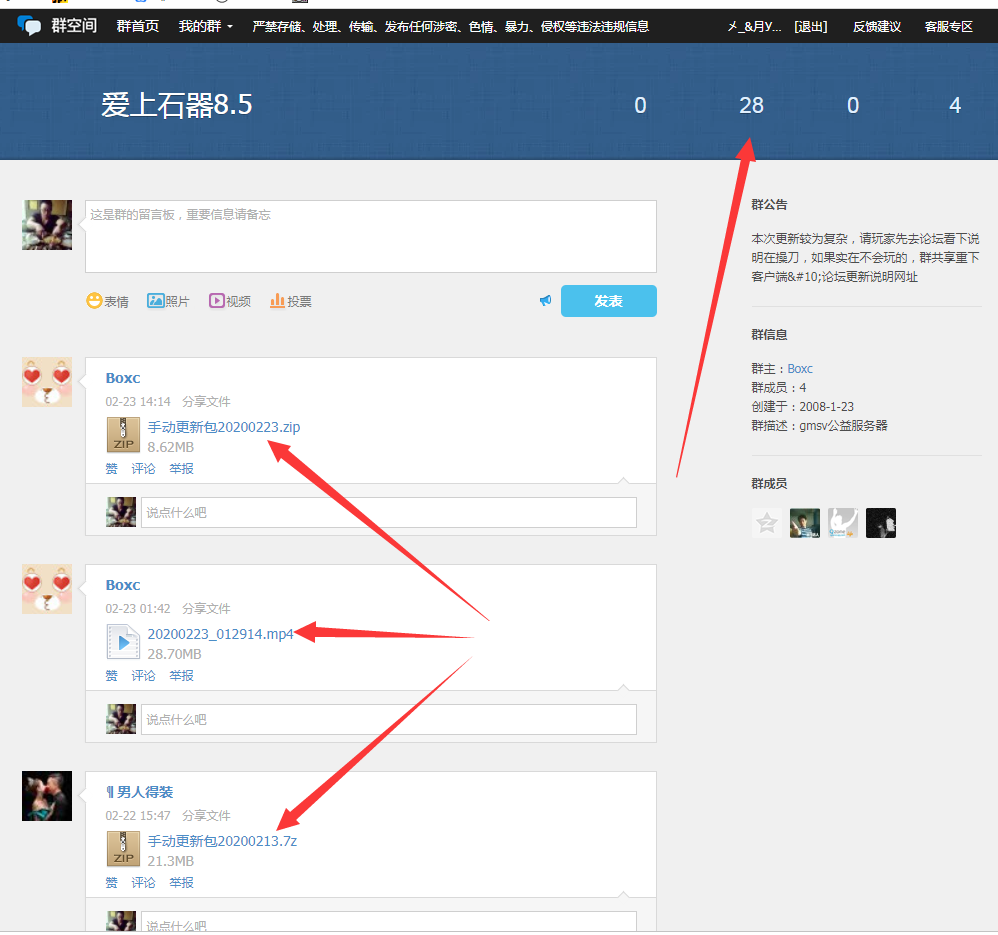Viewport: 998px width, 935px height.
Task: Click the message board text input area
Action: [x=370, y=236]
